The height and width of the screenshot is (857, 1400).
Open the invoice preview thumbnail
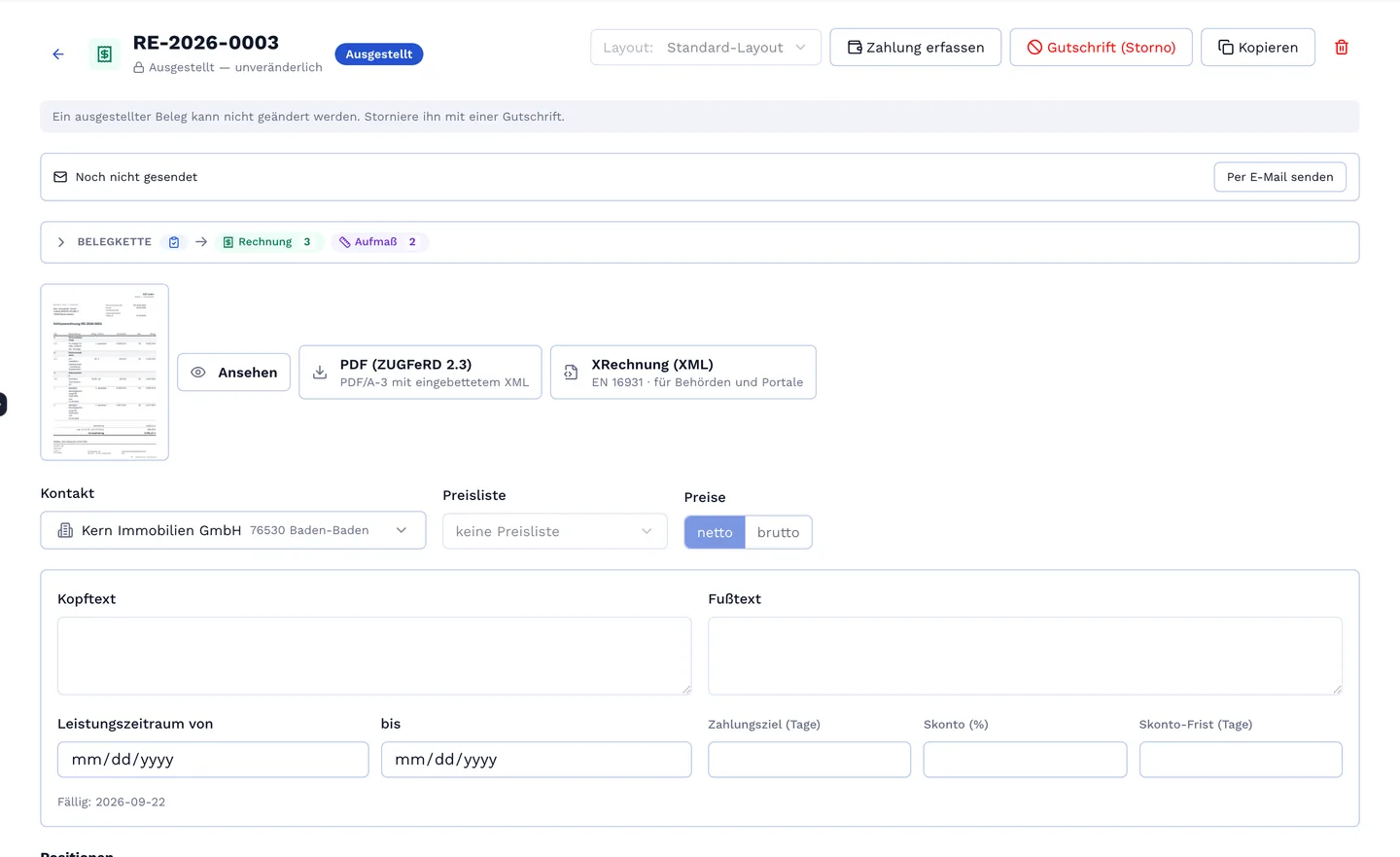[105, 373]
